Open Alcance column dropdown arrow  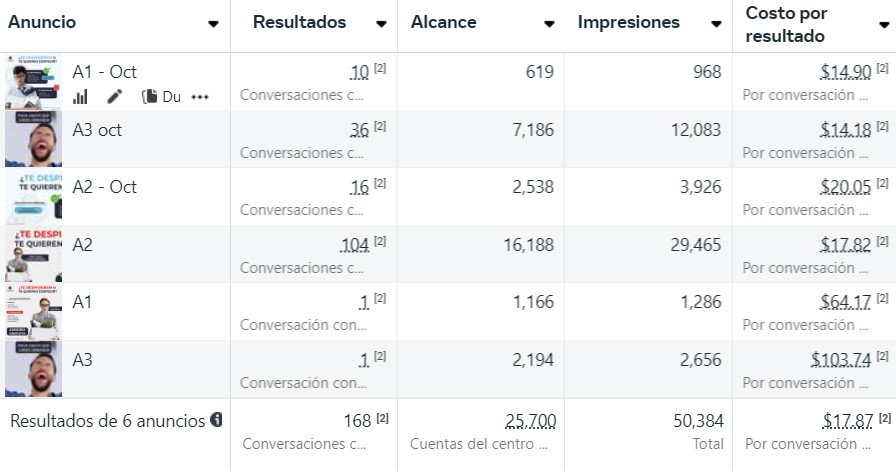pyautogui.click(x=549, y=24)
